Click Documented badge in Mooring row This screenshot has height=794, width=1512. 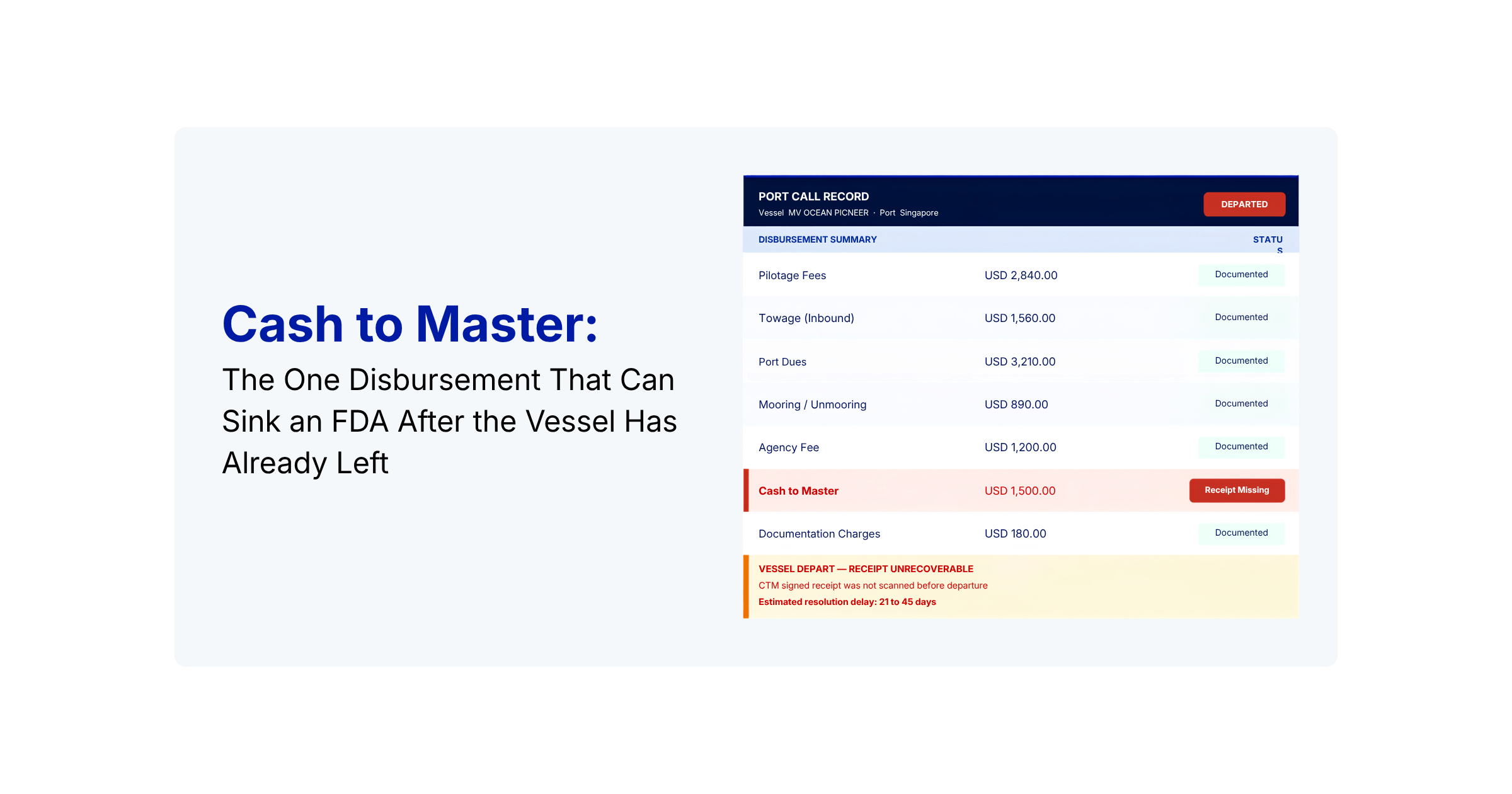(1241, 404)
